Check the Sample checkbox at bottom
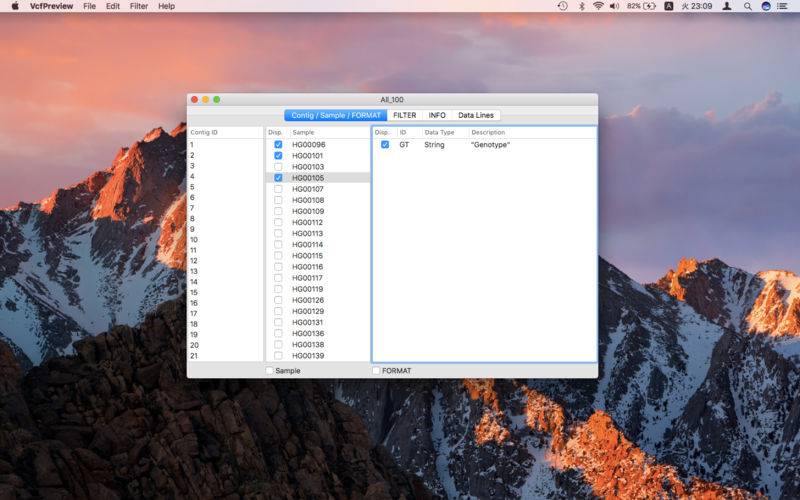 pyautogui.click(x=270, y=371)
